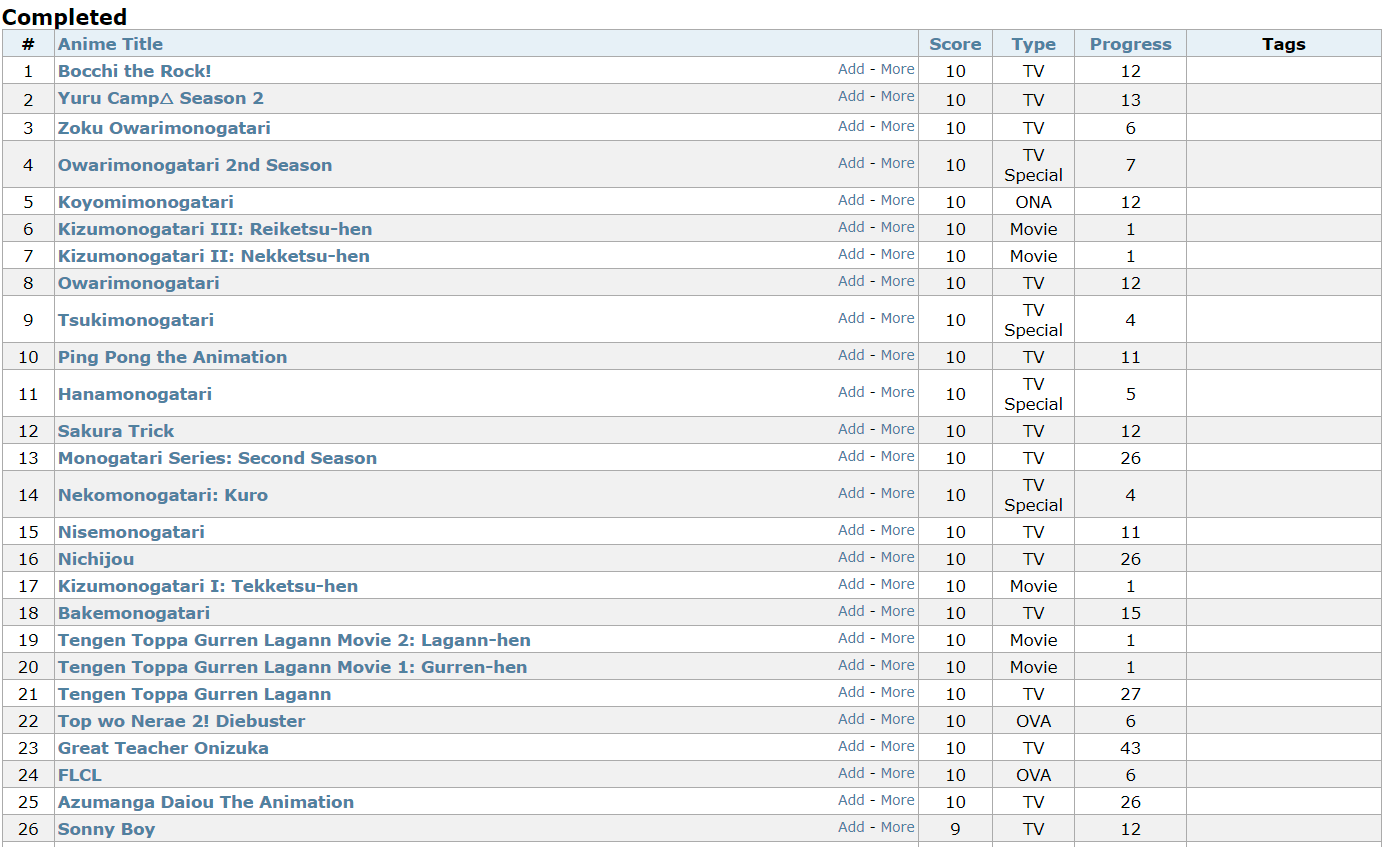Sort list by Progress column header
Viewport: 1385px width, 847px height.
pyautogui.click(x=1130, y=44)
